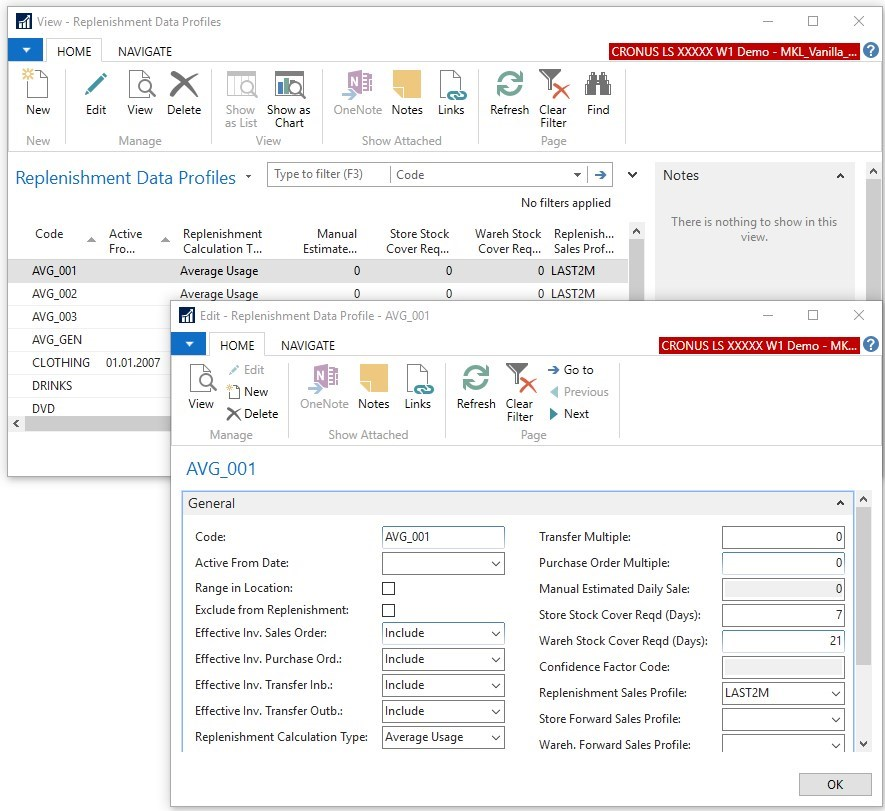Viewport: 885px width, 811px height.
Task: Enable Exclude from Replenishment checkbox
Action: 389,611
